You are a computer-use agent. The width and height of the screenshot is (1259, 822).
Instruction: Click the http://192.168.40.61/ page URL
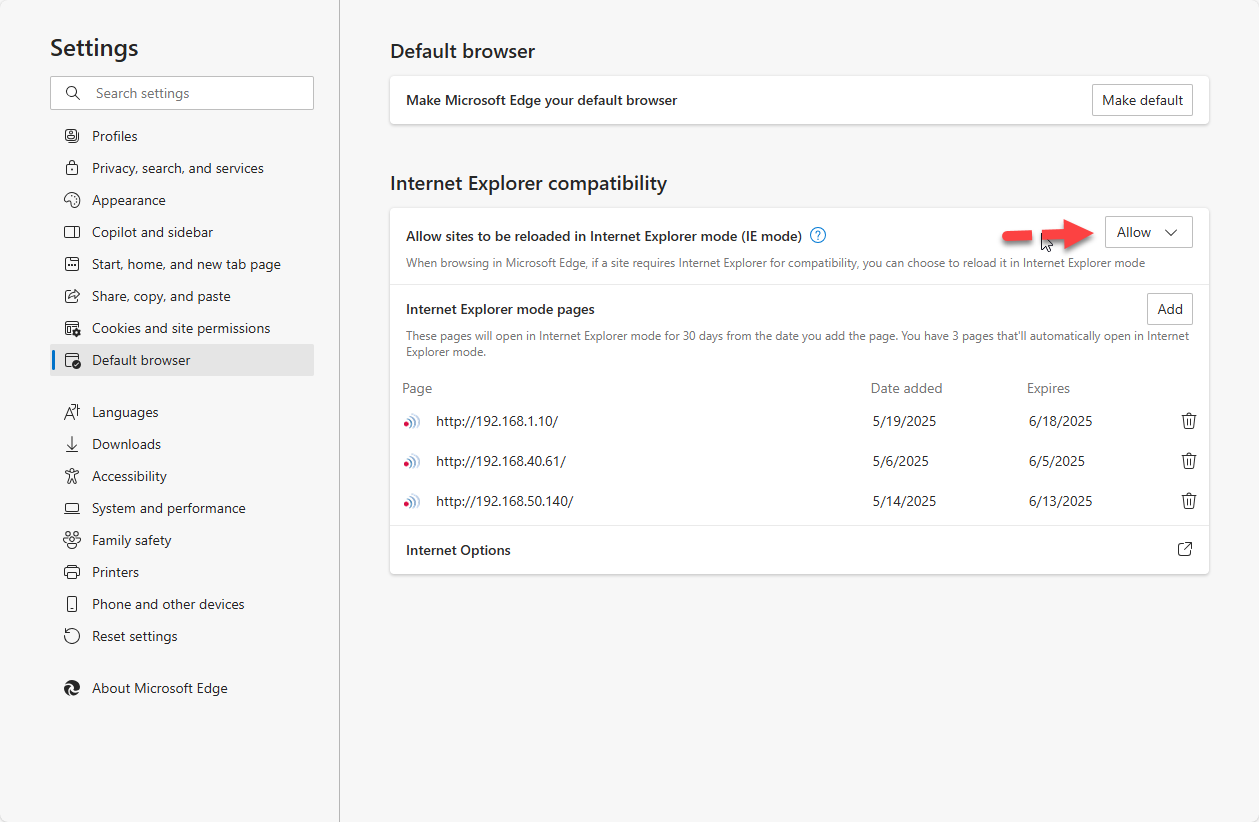tap(501, 461)
